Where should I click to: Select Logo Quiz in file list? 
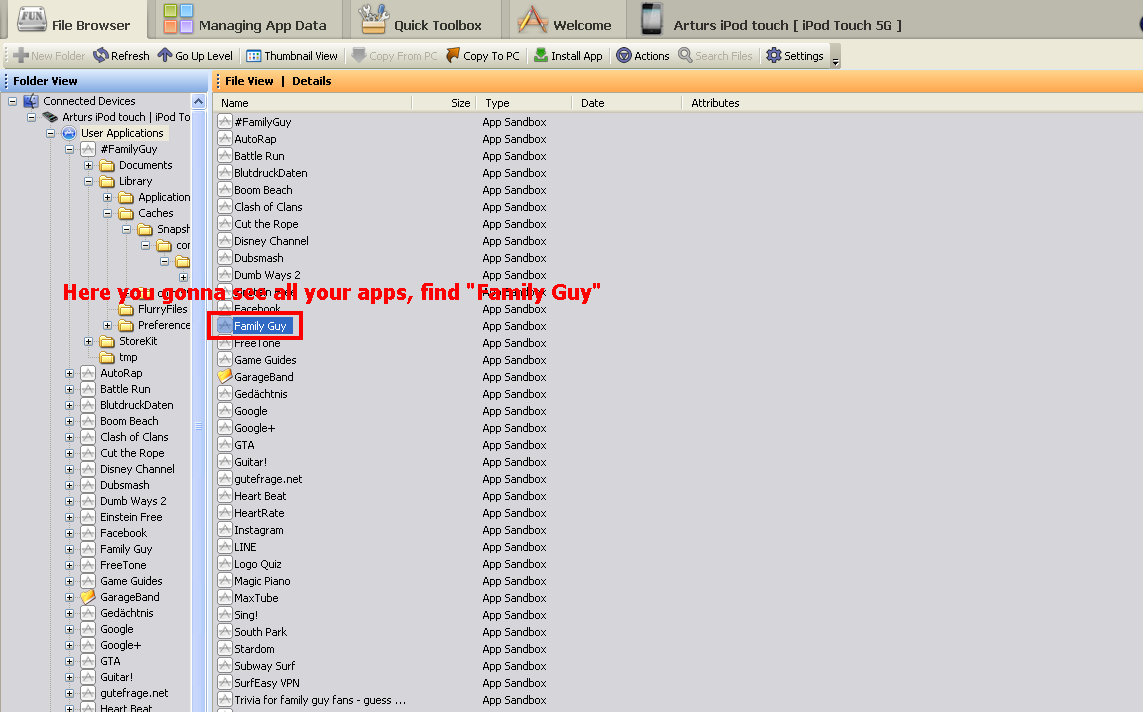257,564
